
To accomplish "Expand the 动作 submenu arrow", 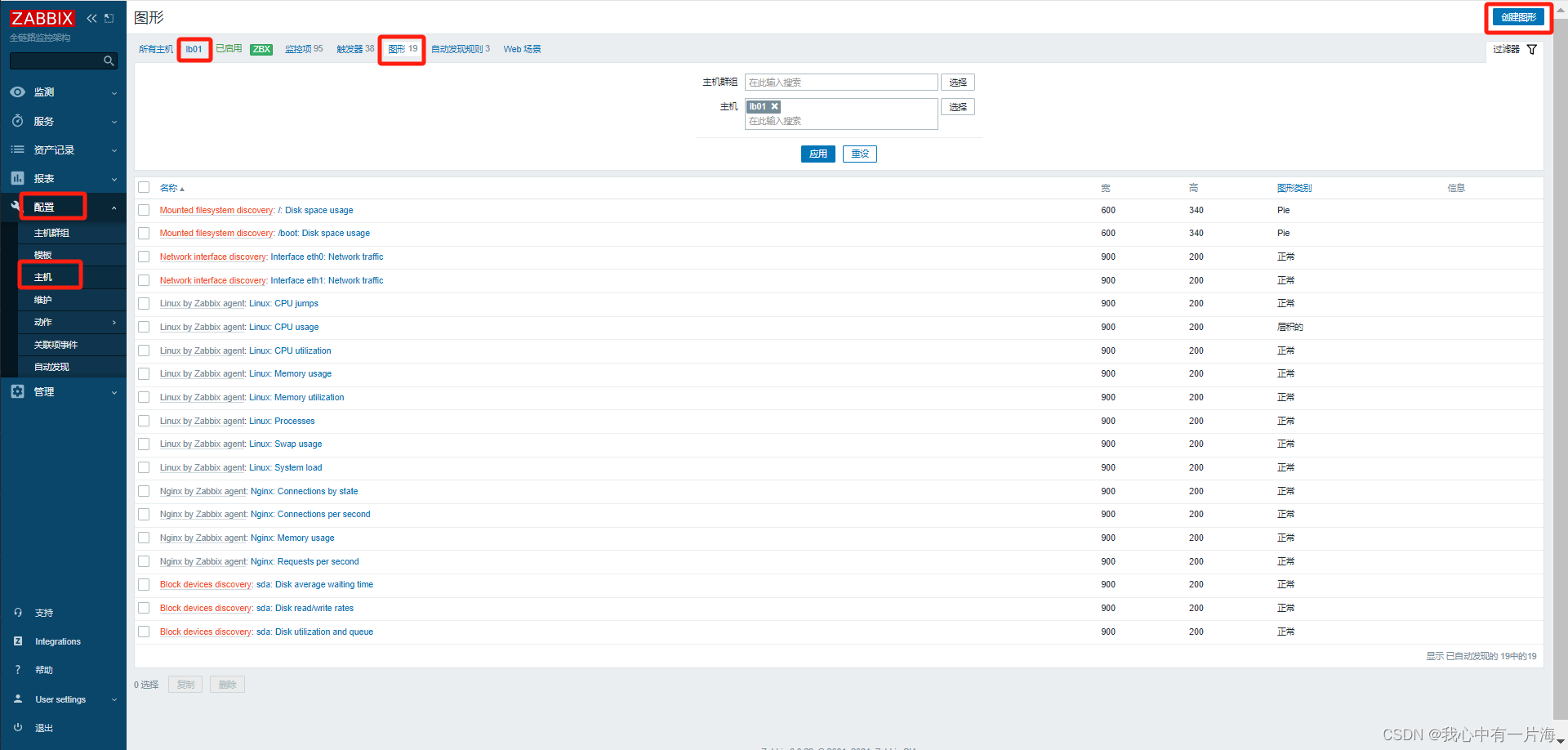I will pyautogui.click(x=114, y=323).
